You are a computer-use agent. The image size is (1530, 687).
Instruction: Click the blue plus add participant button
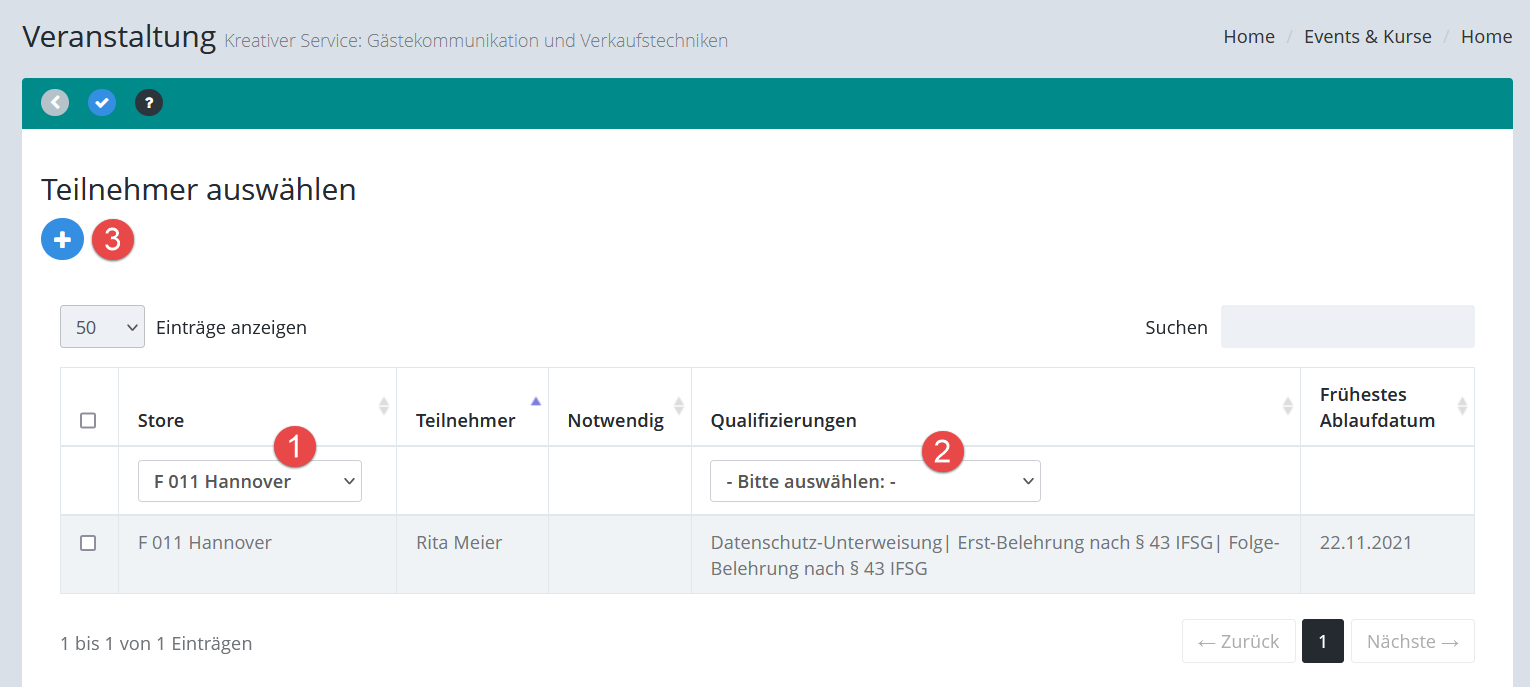62,240
